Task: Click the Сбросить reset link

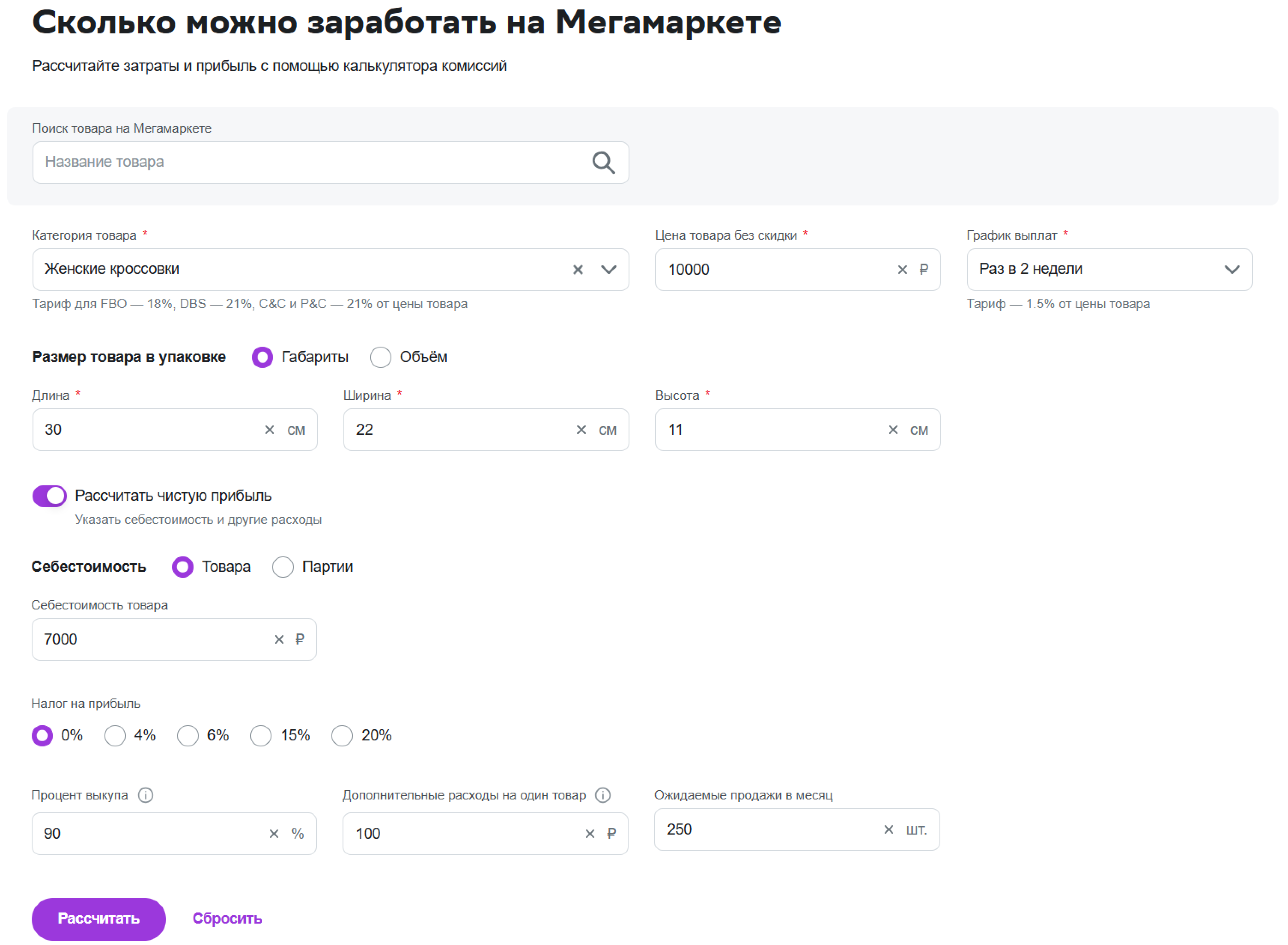Action: point(227,919)
